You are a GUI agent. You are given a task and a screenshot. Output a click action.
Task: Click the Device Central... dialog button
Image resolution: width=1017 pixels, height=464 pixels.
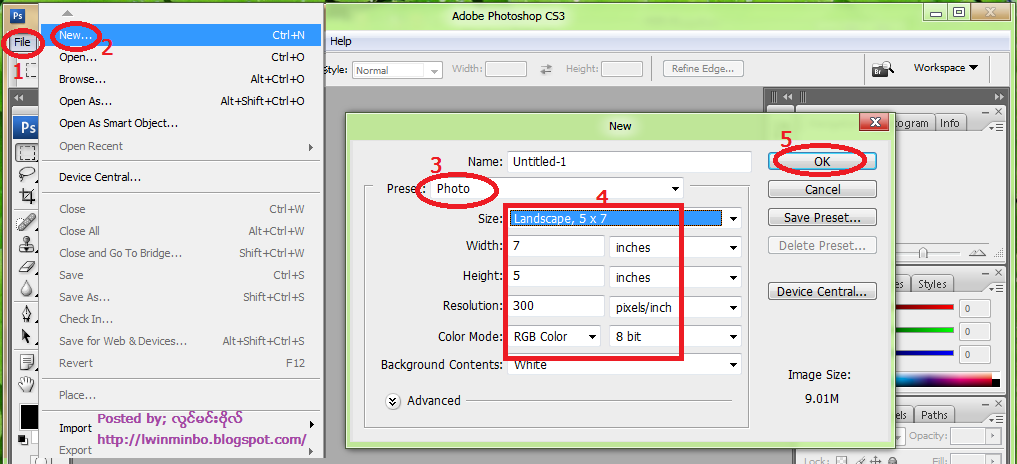[822, 291]
